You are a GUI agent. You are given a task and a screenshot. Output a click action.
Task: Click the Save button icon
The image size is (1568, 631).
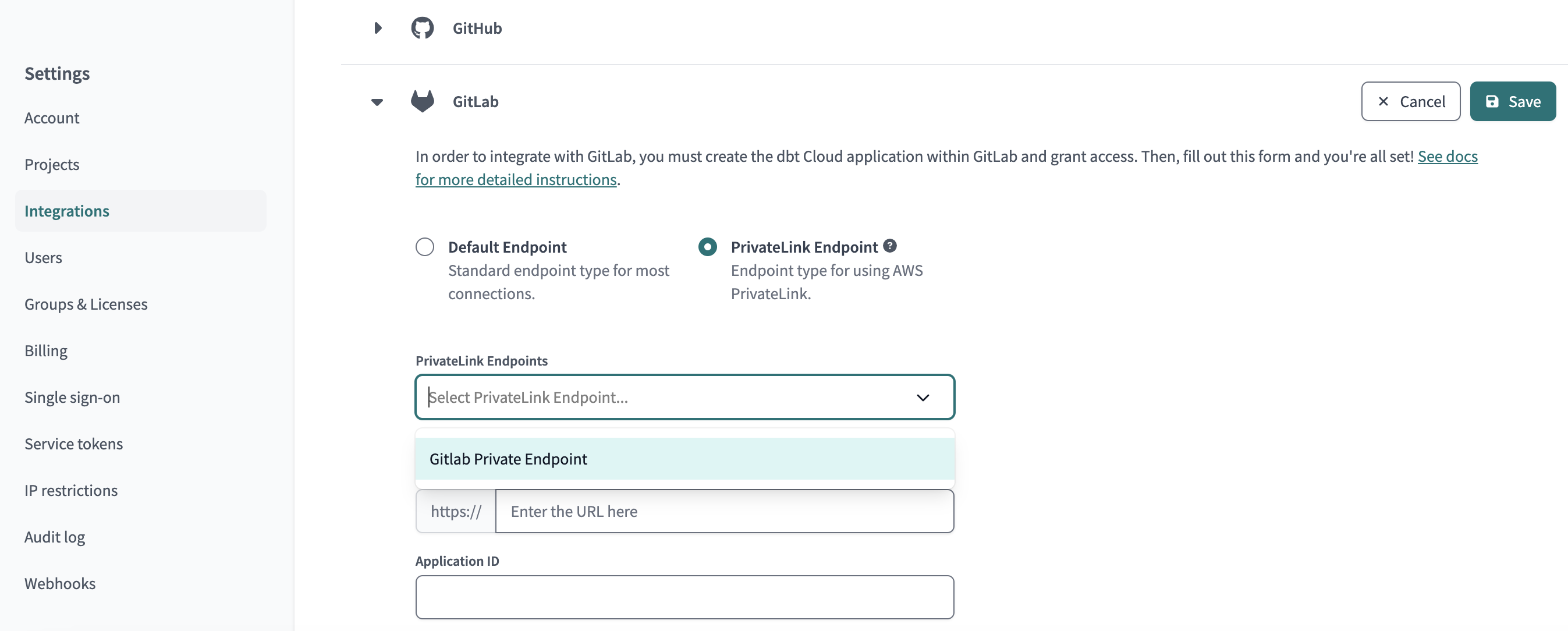tap(1492, 101)
